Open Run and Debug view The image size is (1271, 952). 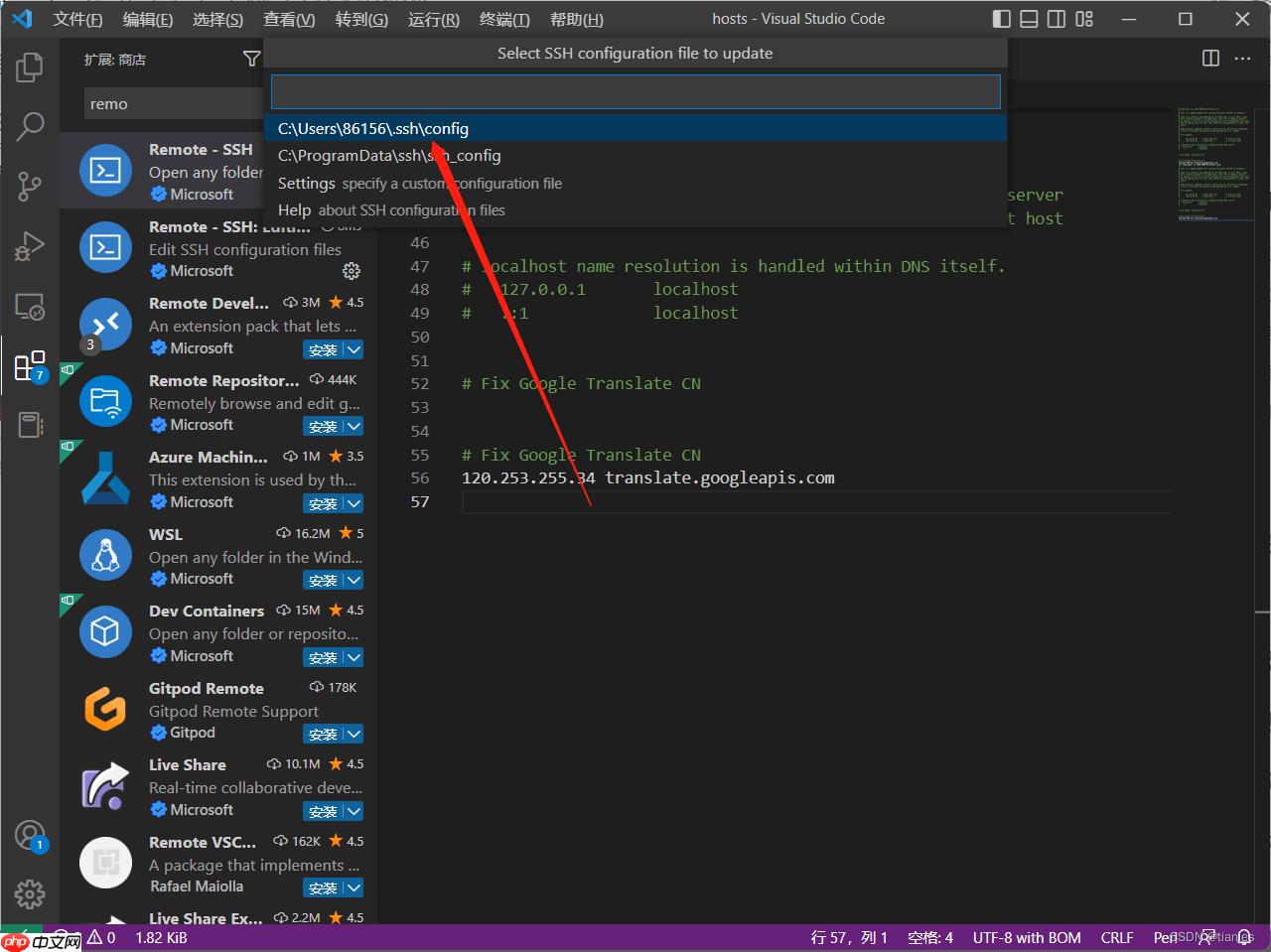30,246
